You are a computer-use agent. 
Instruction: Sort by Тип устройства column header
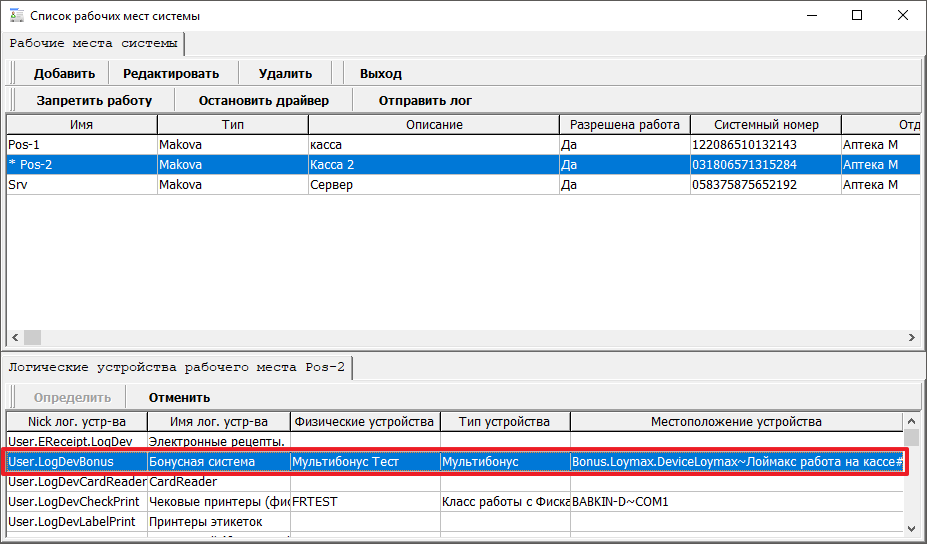(x=505, y=422)
